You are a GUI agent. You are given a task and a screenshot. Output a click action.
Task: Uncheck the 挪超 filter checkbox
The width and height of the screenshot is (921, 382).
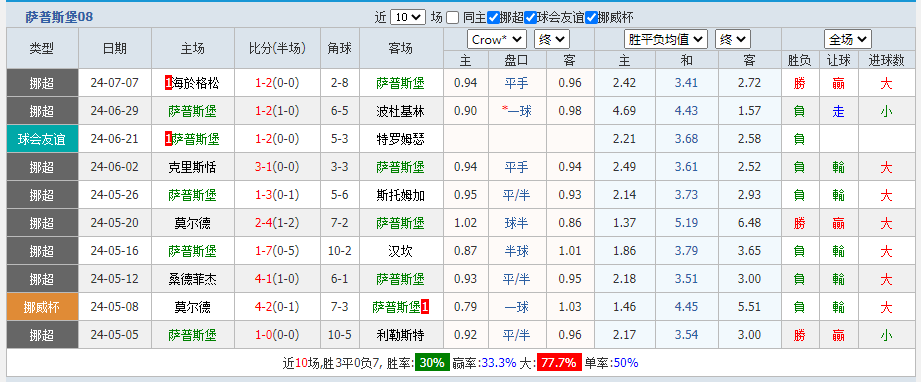click(x=493, y=18)
